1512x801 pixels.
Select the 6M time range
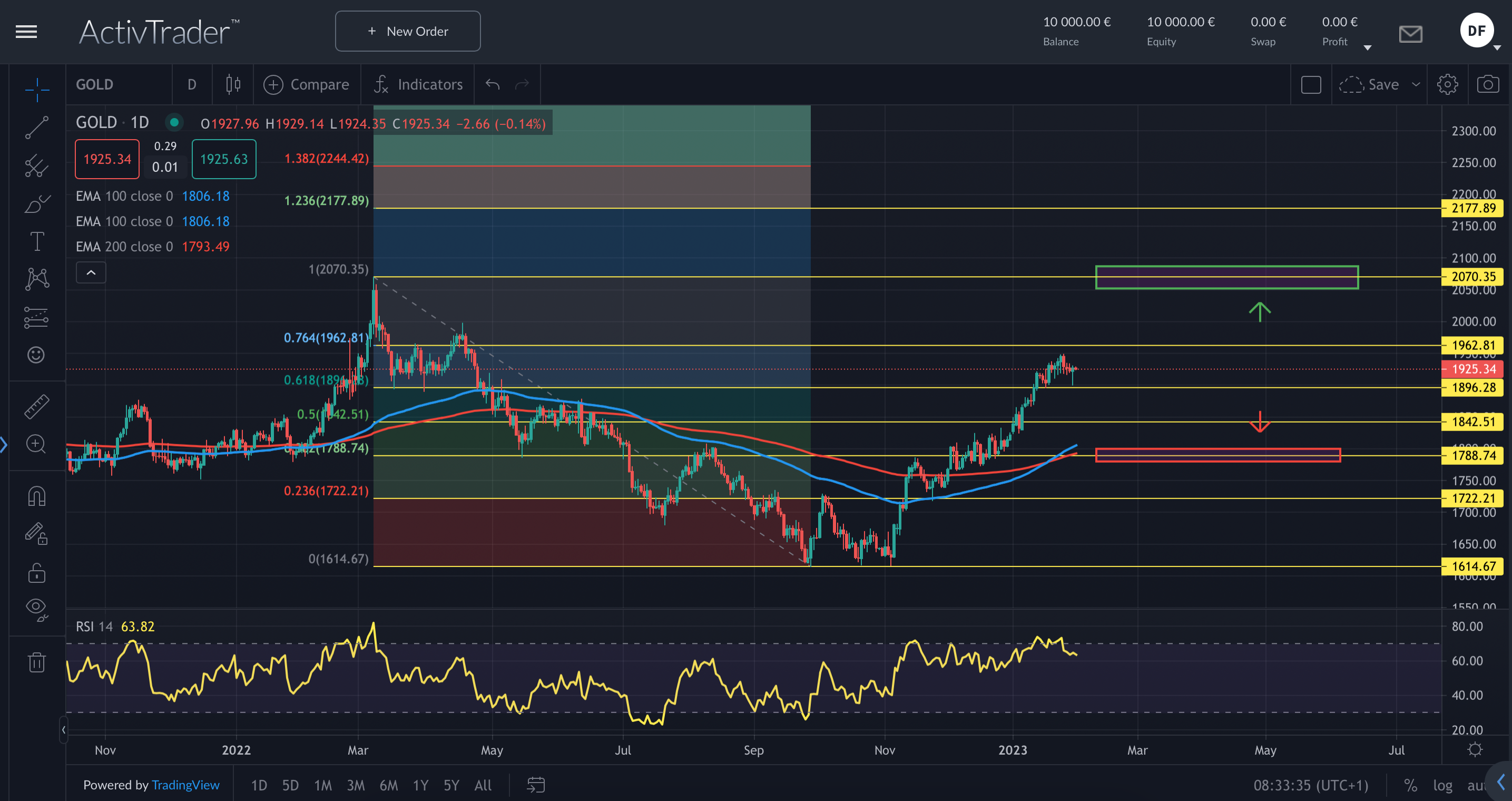[x=388, y=785]
